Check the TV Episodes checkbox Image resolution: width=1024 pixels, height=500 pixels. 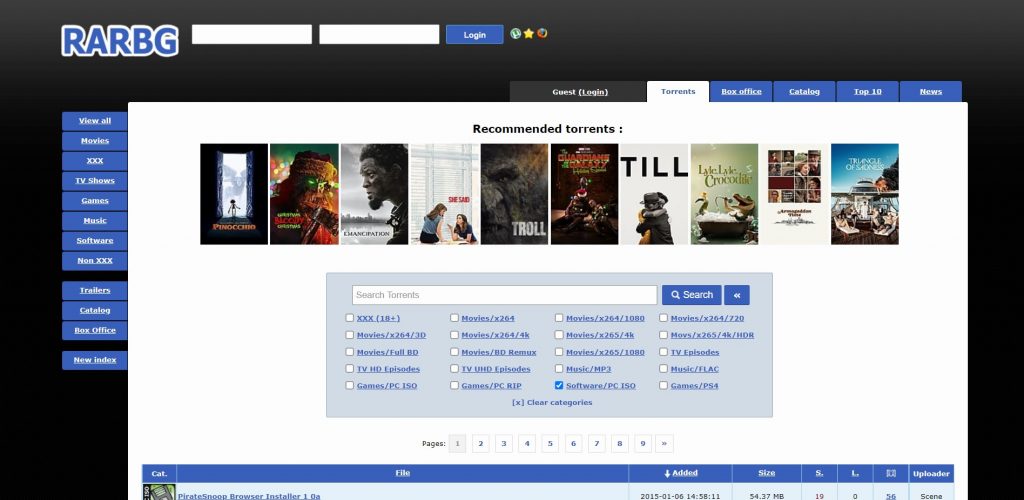click(x=664, y=352)
